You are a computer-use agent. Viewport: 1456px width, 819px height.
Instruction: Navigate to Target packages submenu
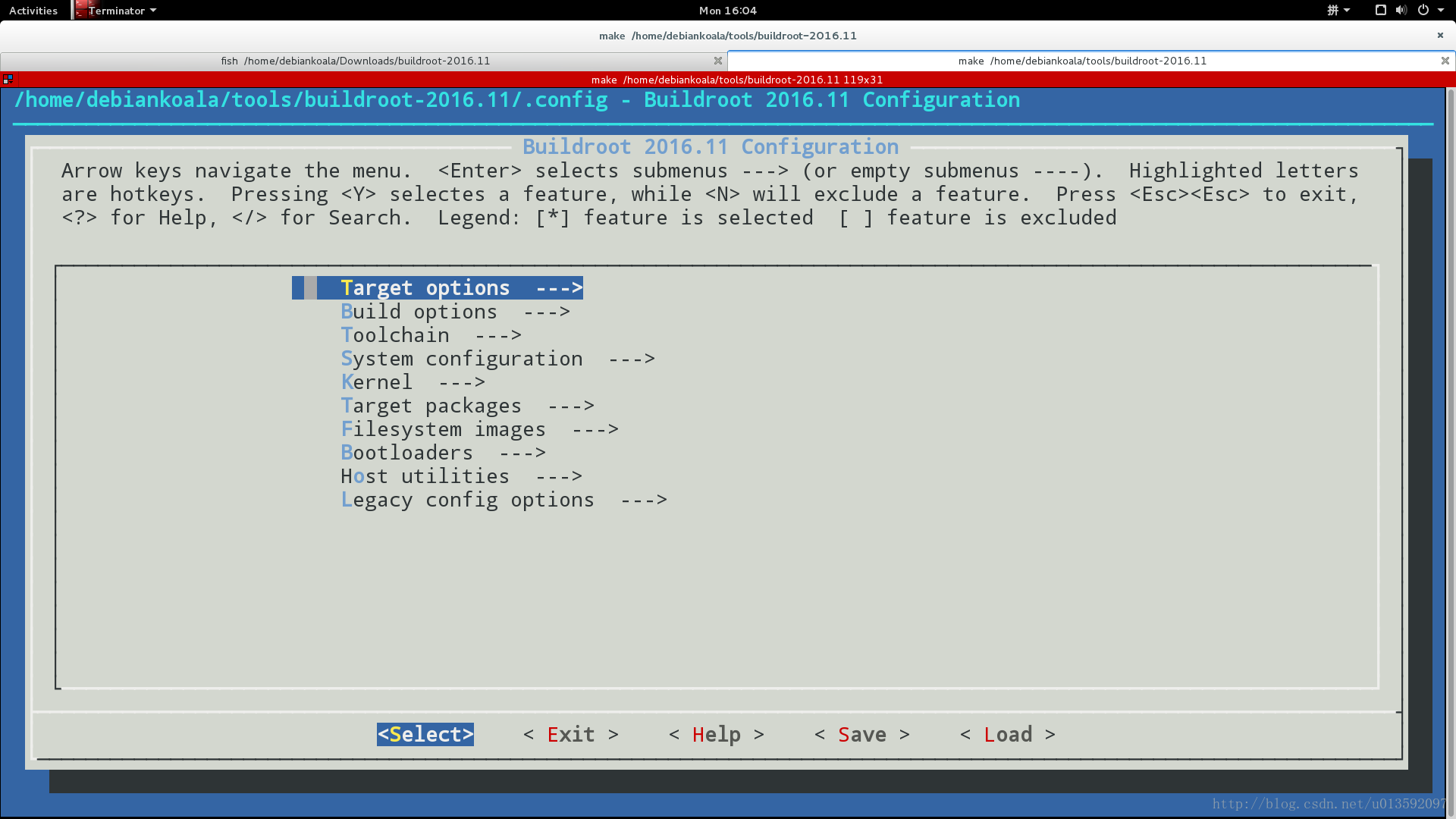click(467, 405)
